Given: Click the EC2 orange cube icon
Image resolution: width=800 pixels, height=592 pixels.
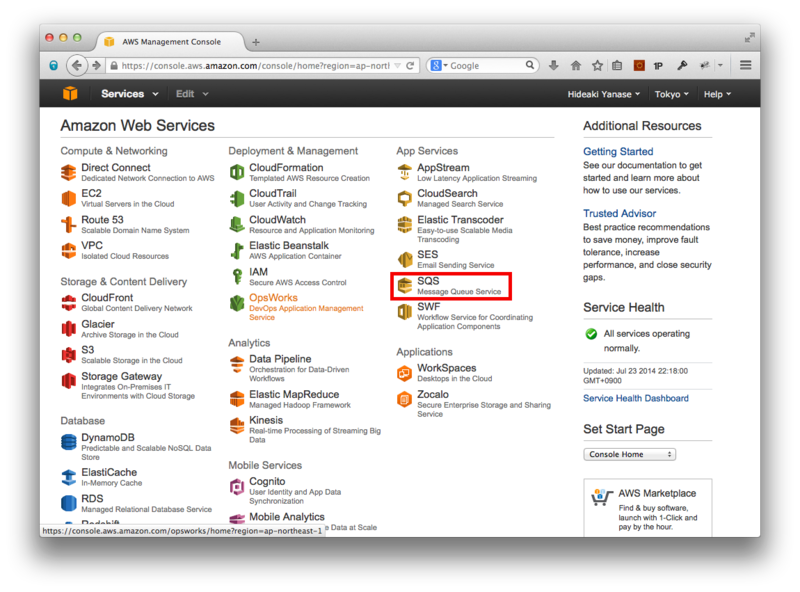Looking at the screenshot, I should click(69, 198).
